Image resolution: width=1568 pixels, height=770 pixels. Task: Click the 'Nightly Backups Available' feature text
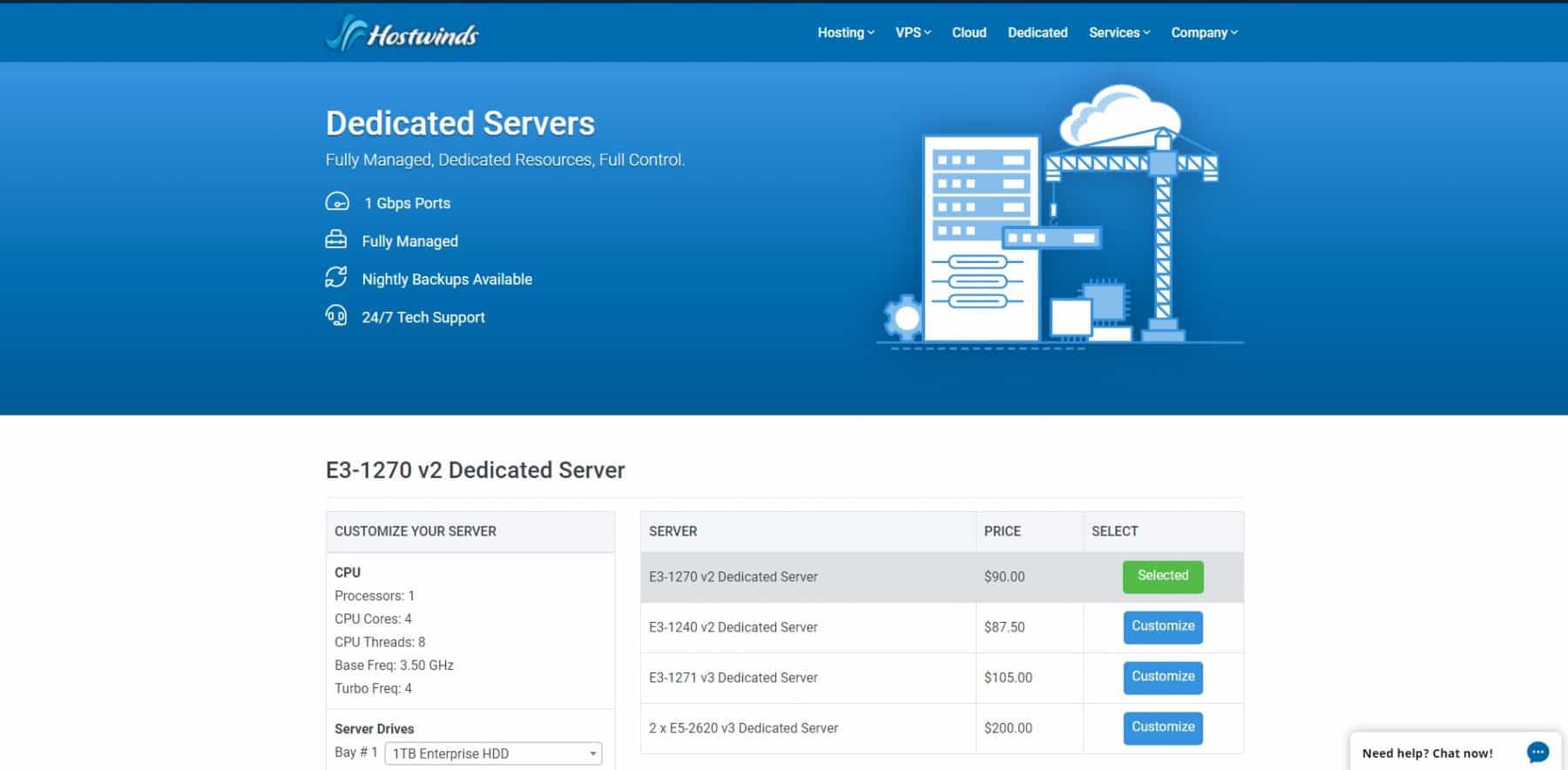[447, 279]
